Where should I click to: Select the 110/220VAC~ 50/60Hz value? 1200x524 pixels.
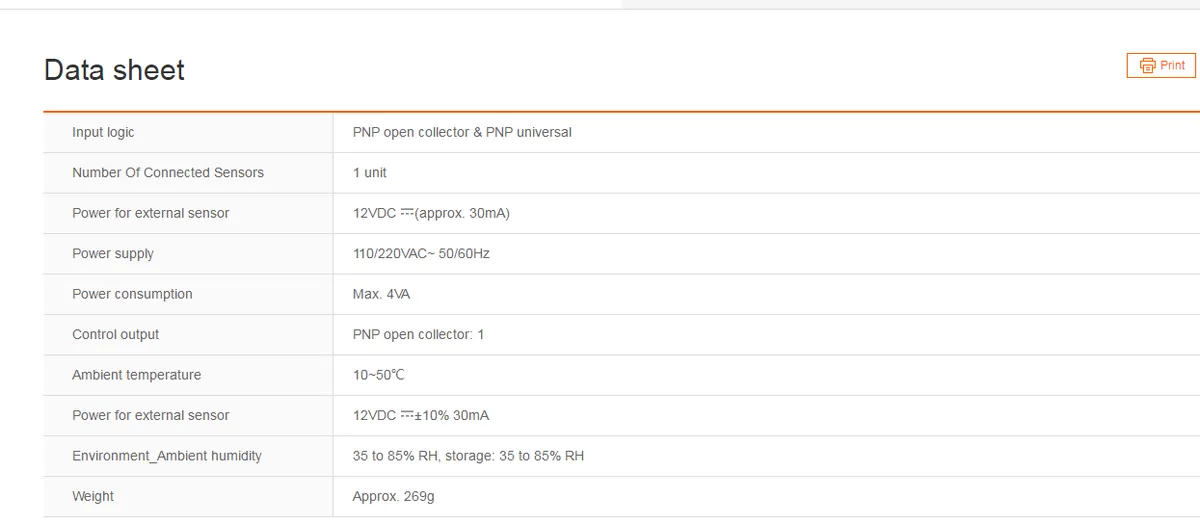click(421, 254)
